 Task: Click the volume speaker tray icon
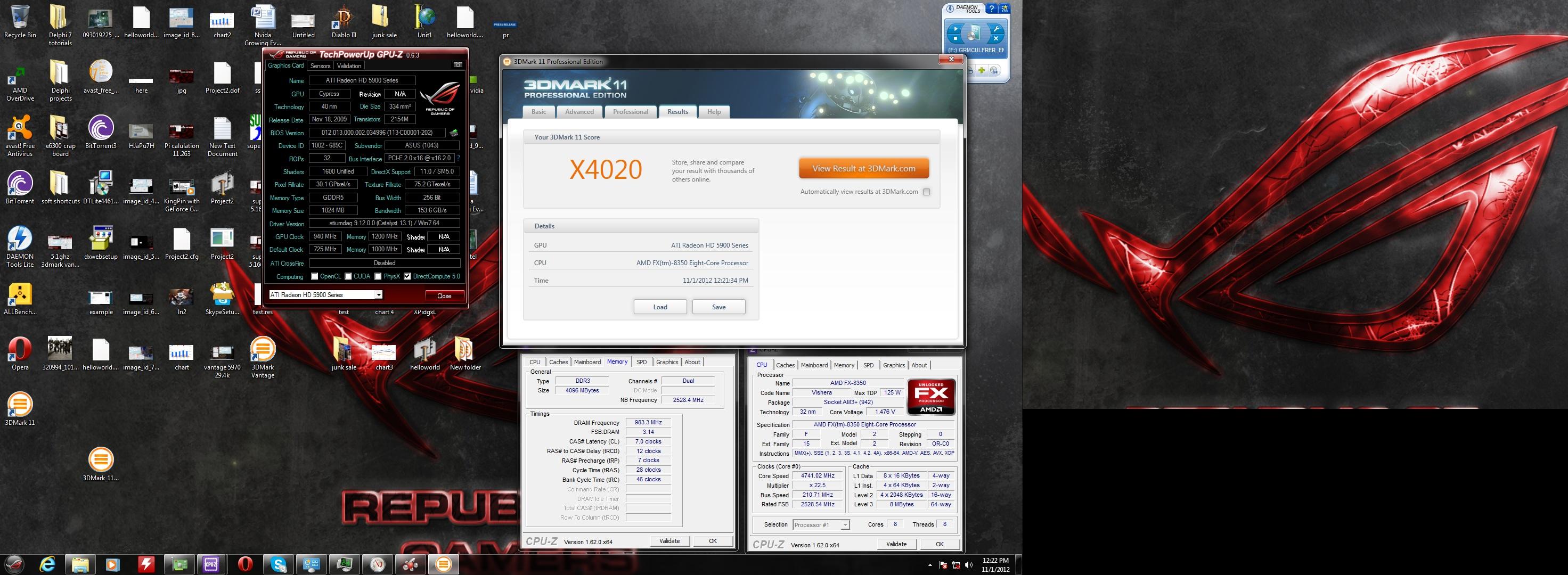point(968,565)
